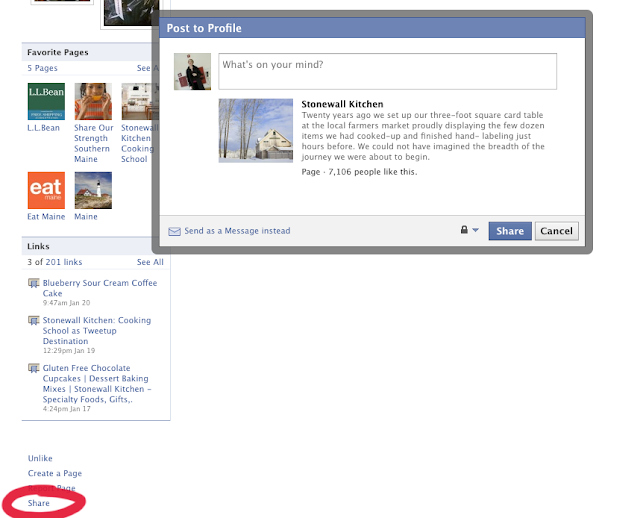Click the Post to Profile dialog title

pos(204,28)
